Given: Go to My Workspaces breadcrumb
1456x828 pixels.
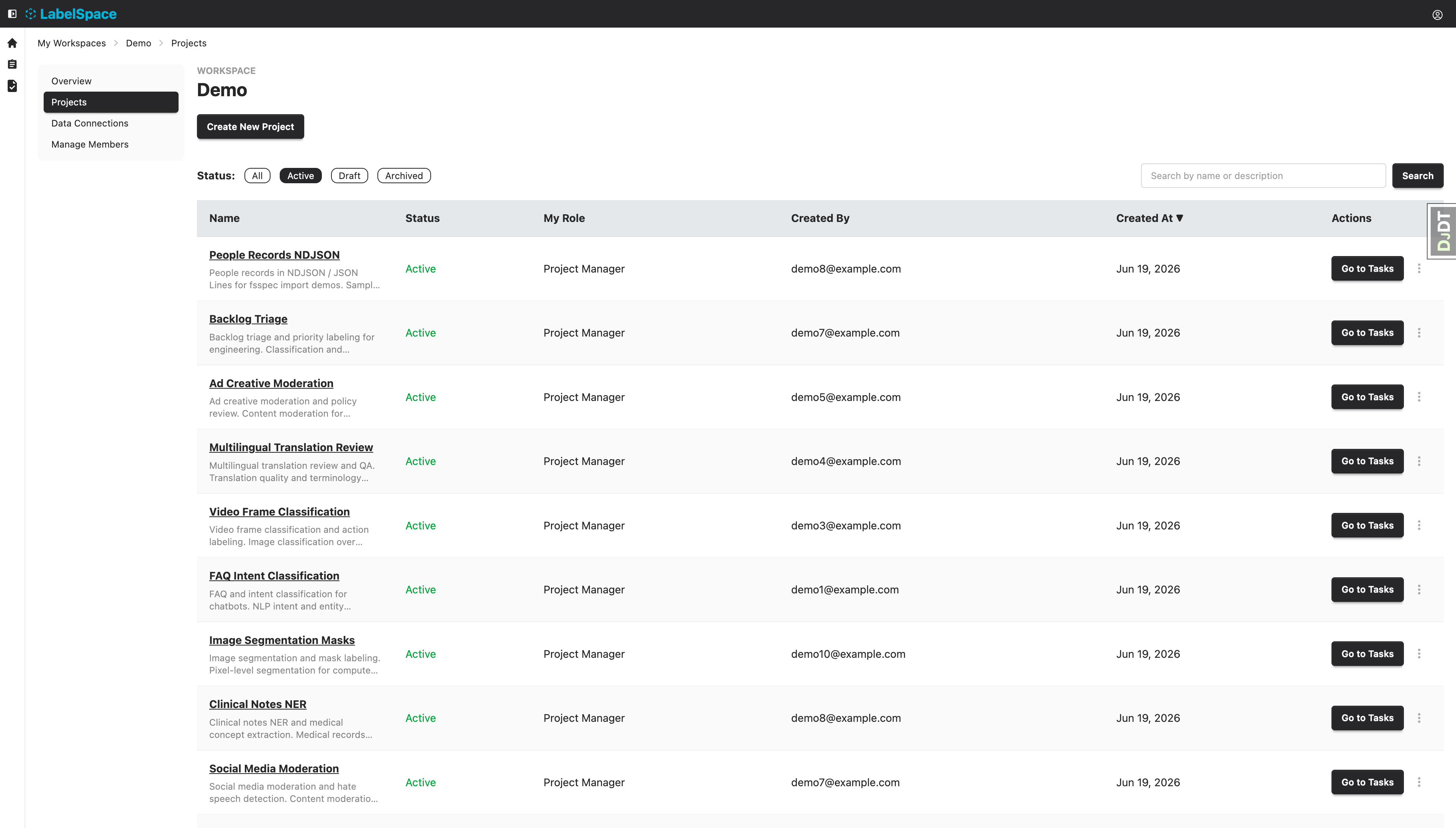Looking at the screenshot, I should [x=72, y=43].
